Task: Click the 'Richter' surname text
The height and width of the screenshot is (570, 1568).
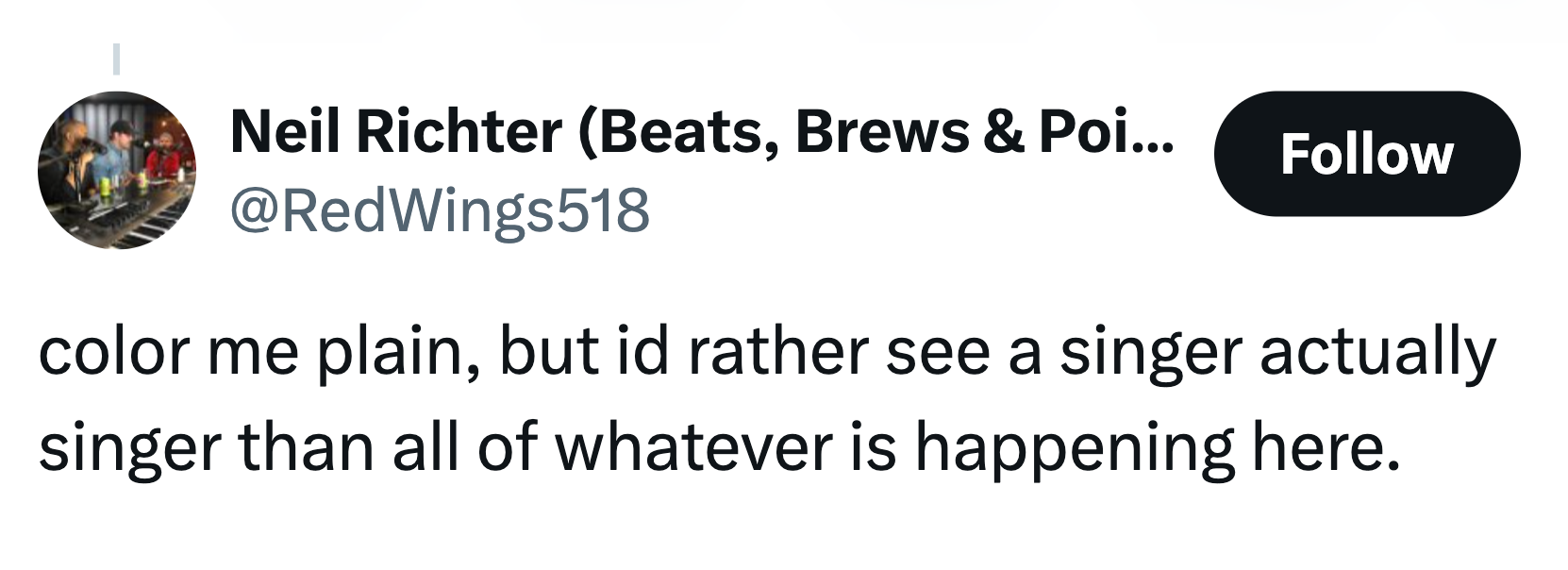Action: pyautogui.click(x=459, y=131)
